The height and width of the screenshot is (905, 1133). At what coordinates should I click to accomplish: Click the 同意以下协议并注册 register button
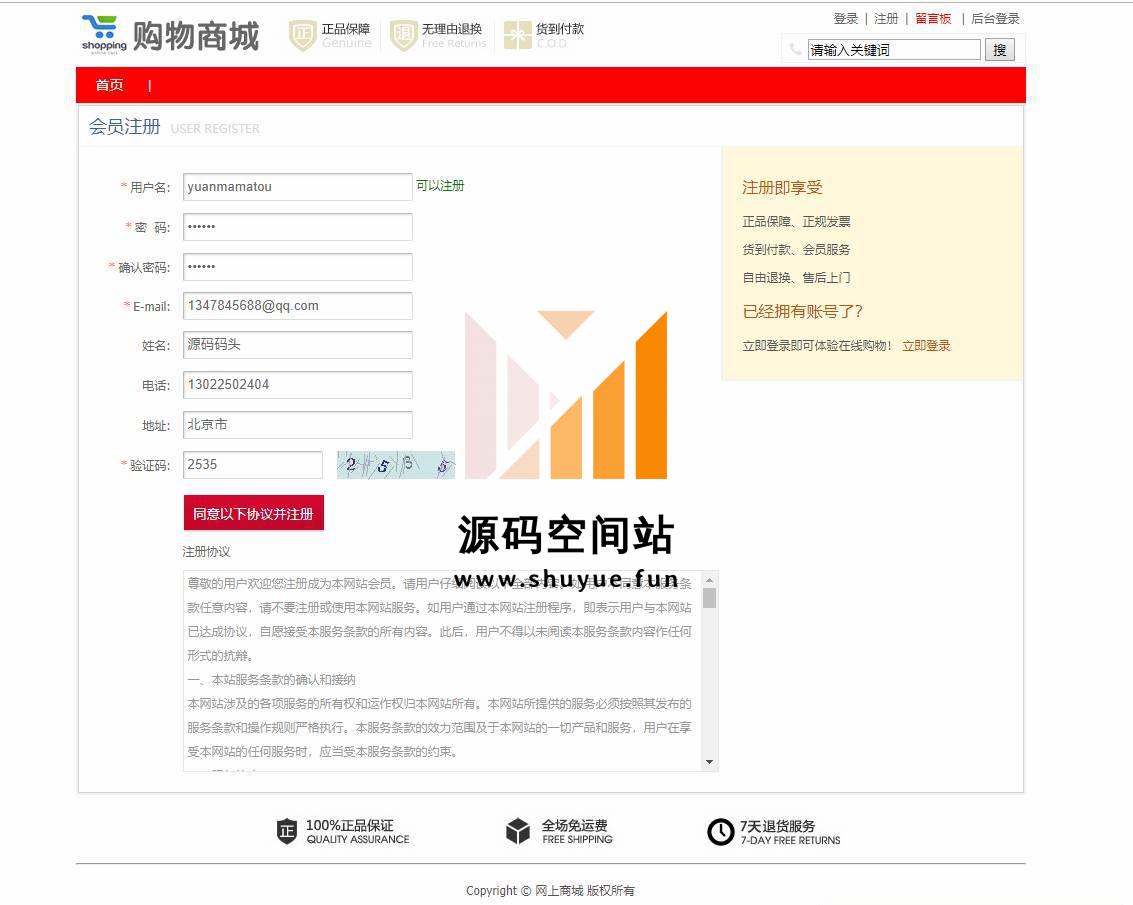254,513
